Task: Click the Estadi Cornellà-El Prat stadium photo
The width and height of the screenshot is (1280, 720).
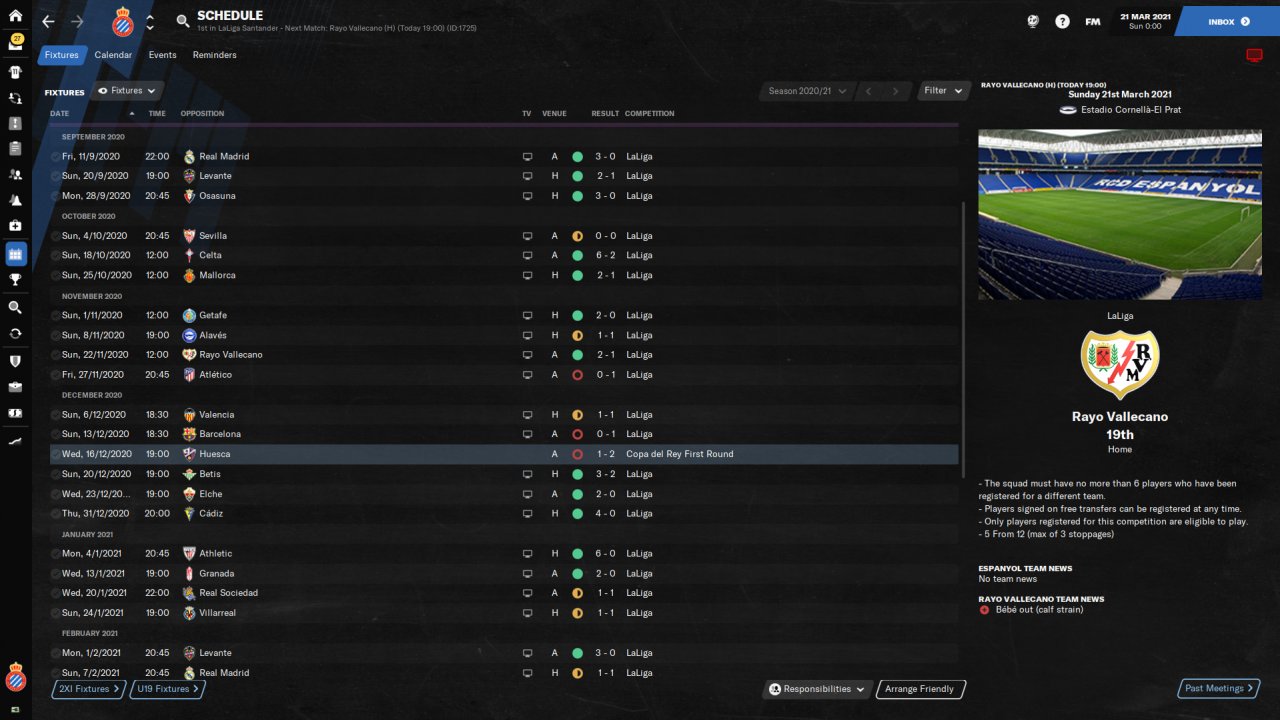Action: pos(1120,214)
